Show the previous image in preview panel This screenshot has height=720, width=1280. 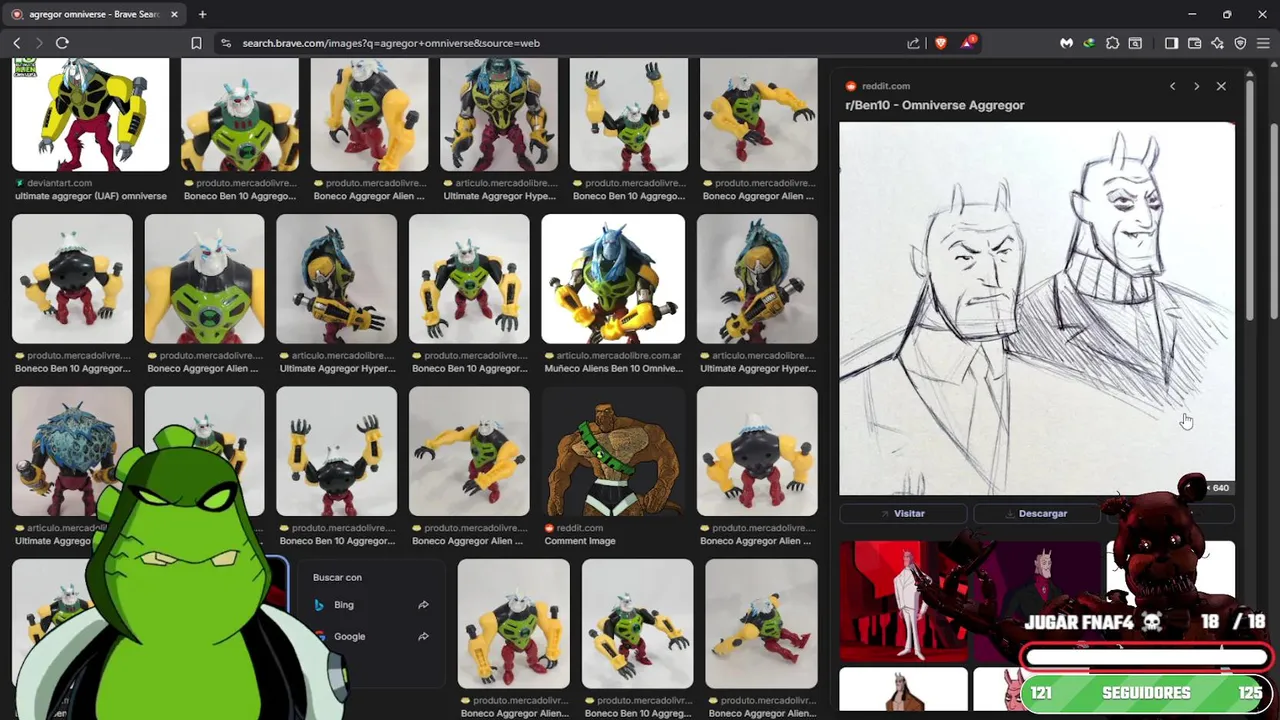(x=1172, y=86)
